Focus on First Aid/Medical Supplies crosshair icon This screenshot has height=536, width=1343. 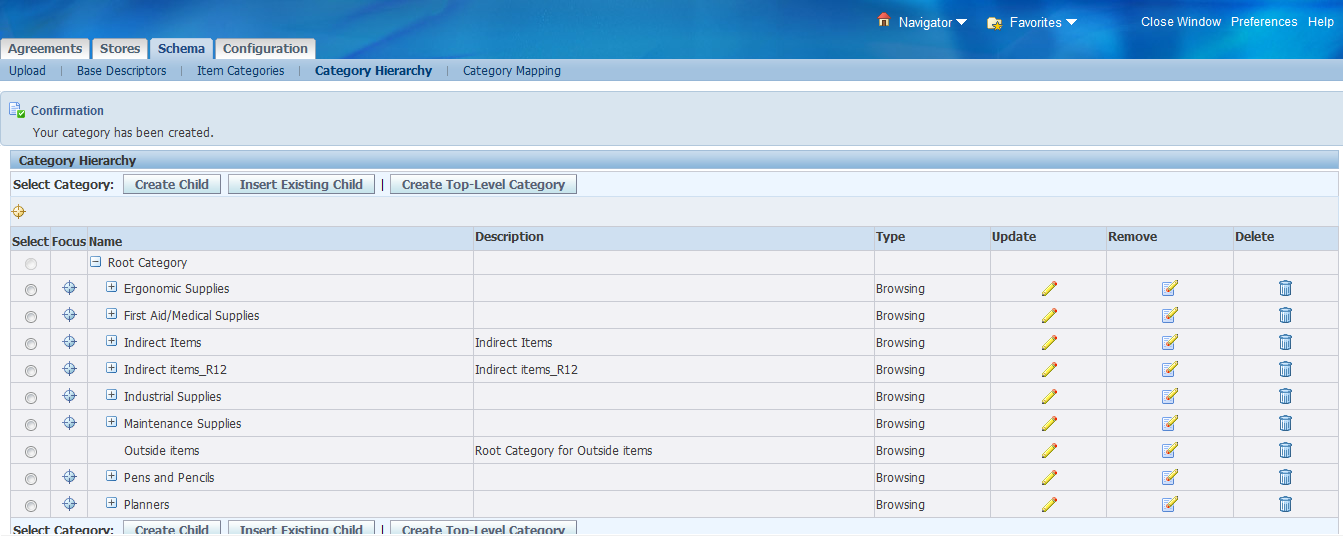pos(69,315)
